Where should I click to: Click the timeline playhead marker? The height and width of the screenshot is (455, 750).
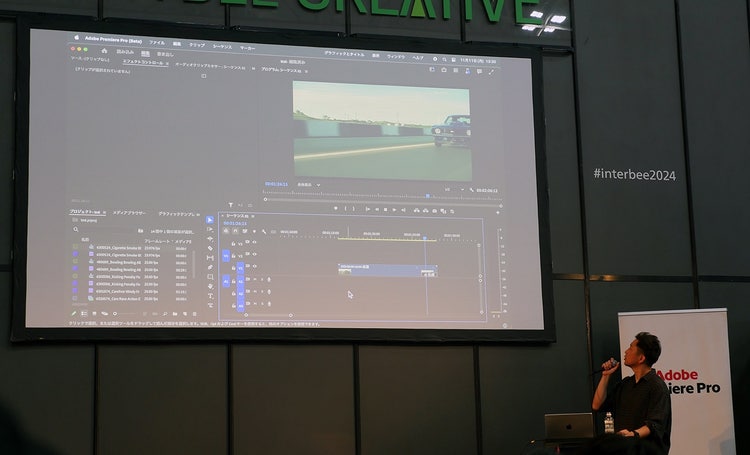(425, 238)
